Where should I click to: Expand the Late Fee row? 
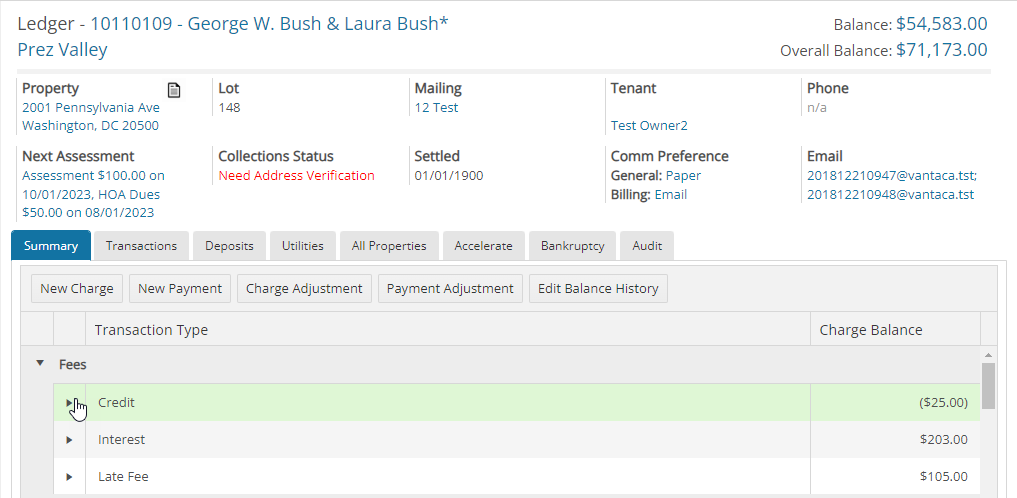[x=69, y=477]
